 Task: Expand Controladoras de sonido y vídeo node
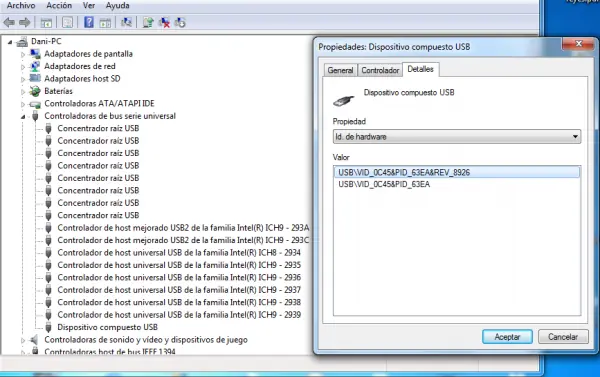[23, 340]
